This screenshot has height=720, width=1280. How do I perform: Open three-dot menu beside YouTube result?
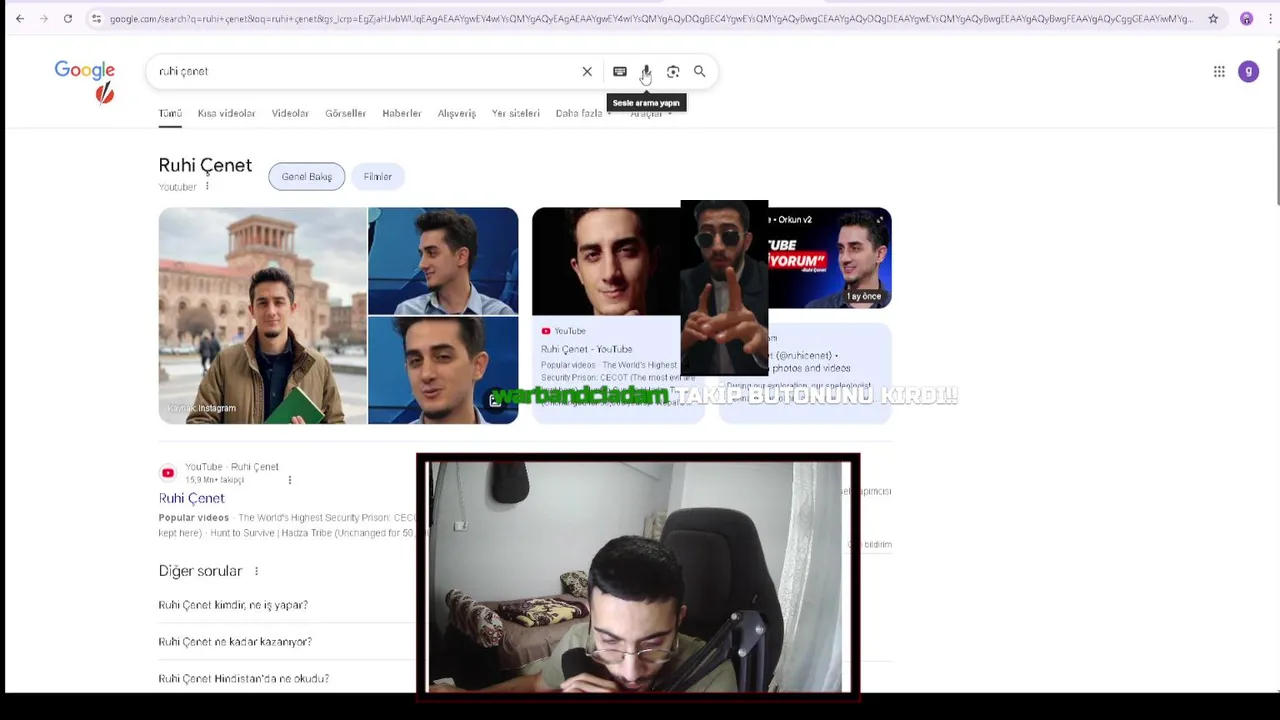click(290, 480)
